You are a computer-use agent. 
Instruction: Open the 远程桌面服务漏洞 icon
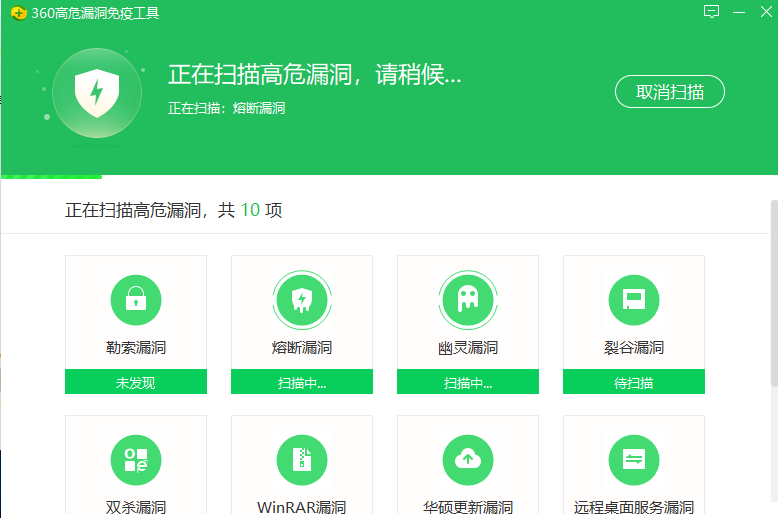633,460
